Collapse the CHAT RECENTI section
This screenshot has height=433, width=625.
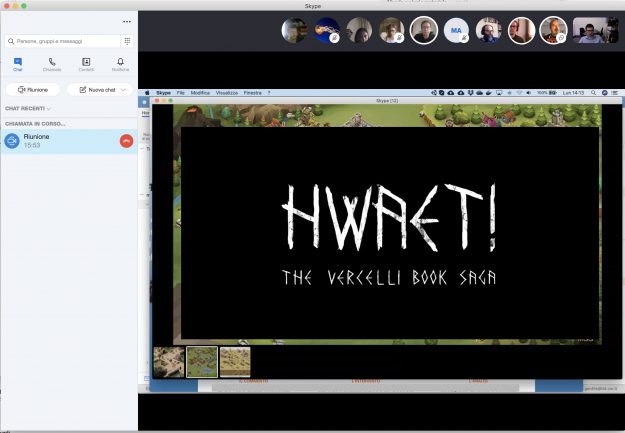[28, 108]
